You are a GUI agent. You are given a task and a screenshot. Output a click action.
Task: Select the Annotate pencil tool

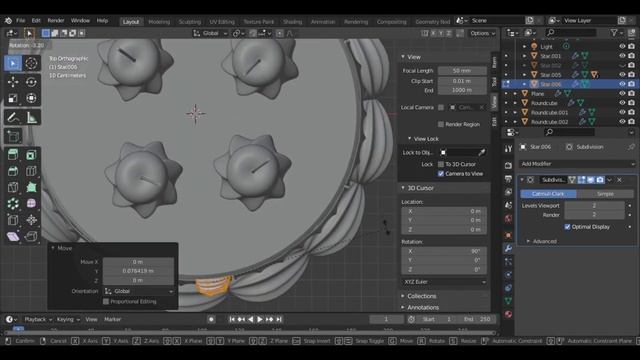pyautogui.click(x=13, y=118)
